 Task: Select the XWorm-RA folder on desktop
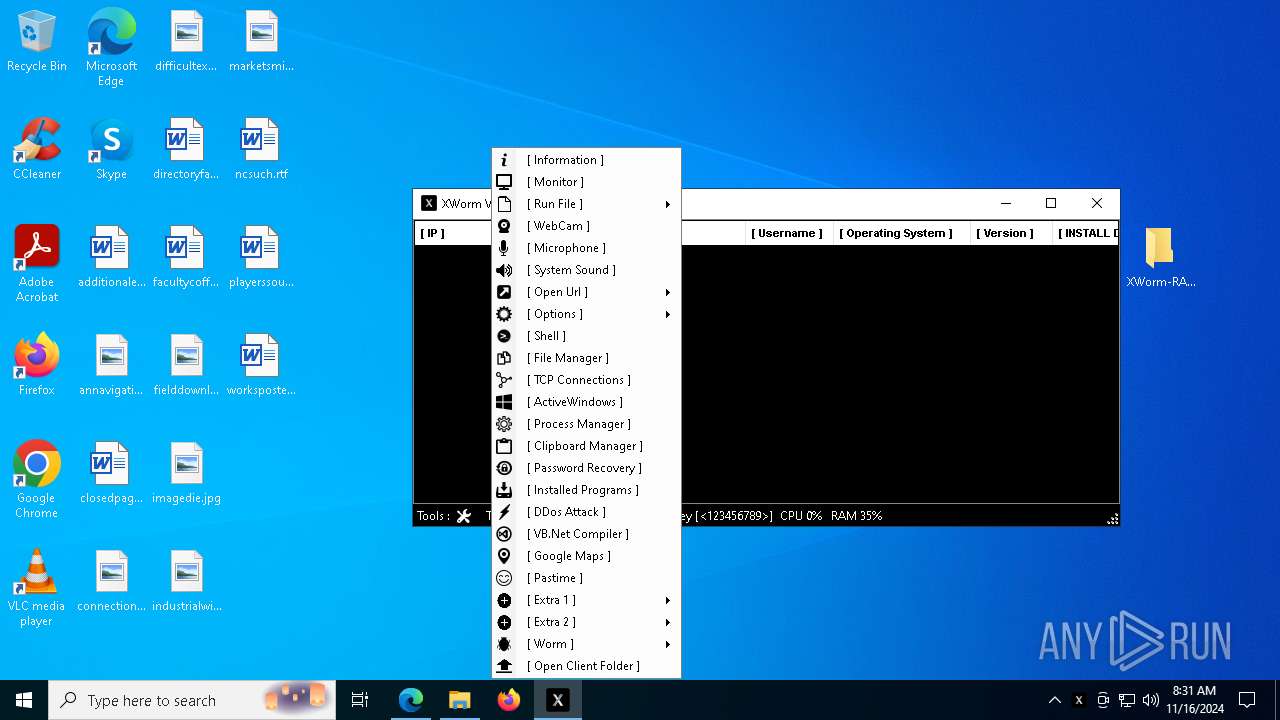pyautogui.click(x=1160, y=257)
